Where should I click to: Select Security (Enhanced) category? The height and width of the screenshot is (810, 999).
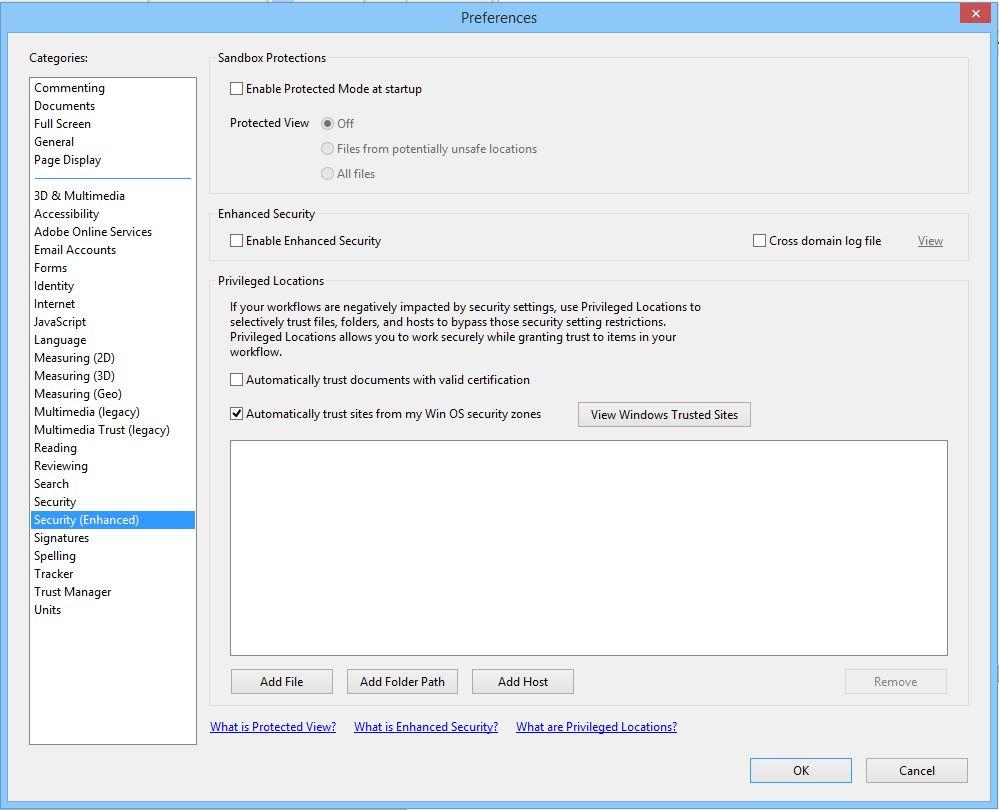(x=113, y=520)
